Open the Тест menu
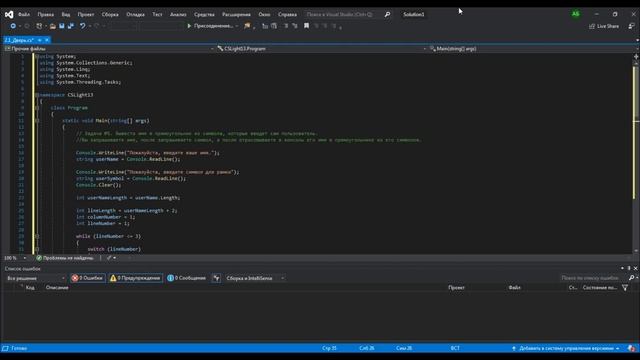Viewport: 640px width, 360px height. tap(157, 14)
